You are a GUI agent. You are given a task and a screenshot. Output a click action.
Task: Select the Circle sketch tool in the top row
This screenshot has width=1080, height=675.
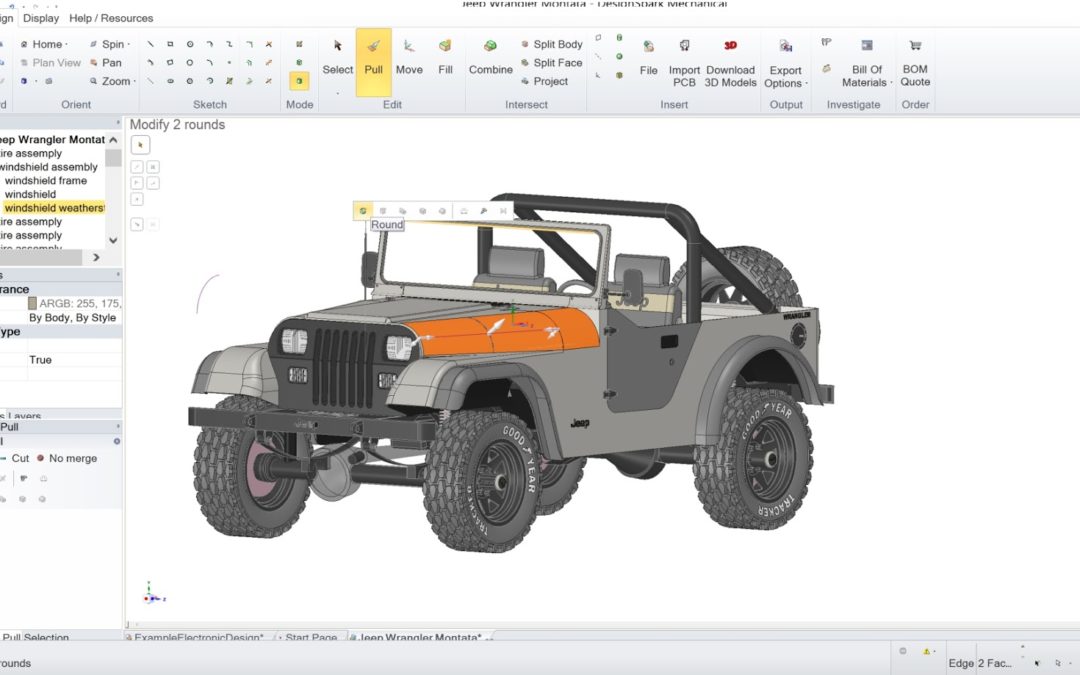click(x=190, y=44)
